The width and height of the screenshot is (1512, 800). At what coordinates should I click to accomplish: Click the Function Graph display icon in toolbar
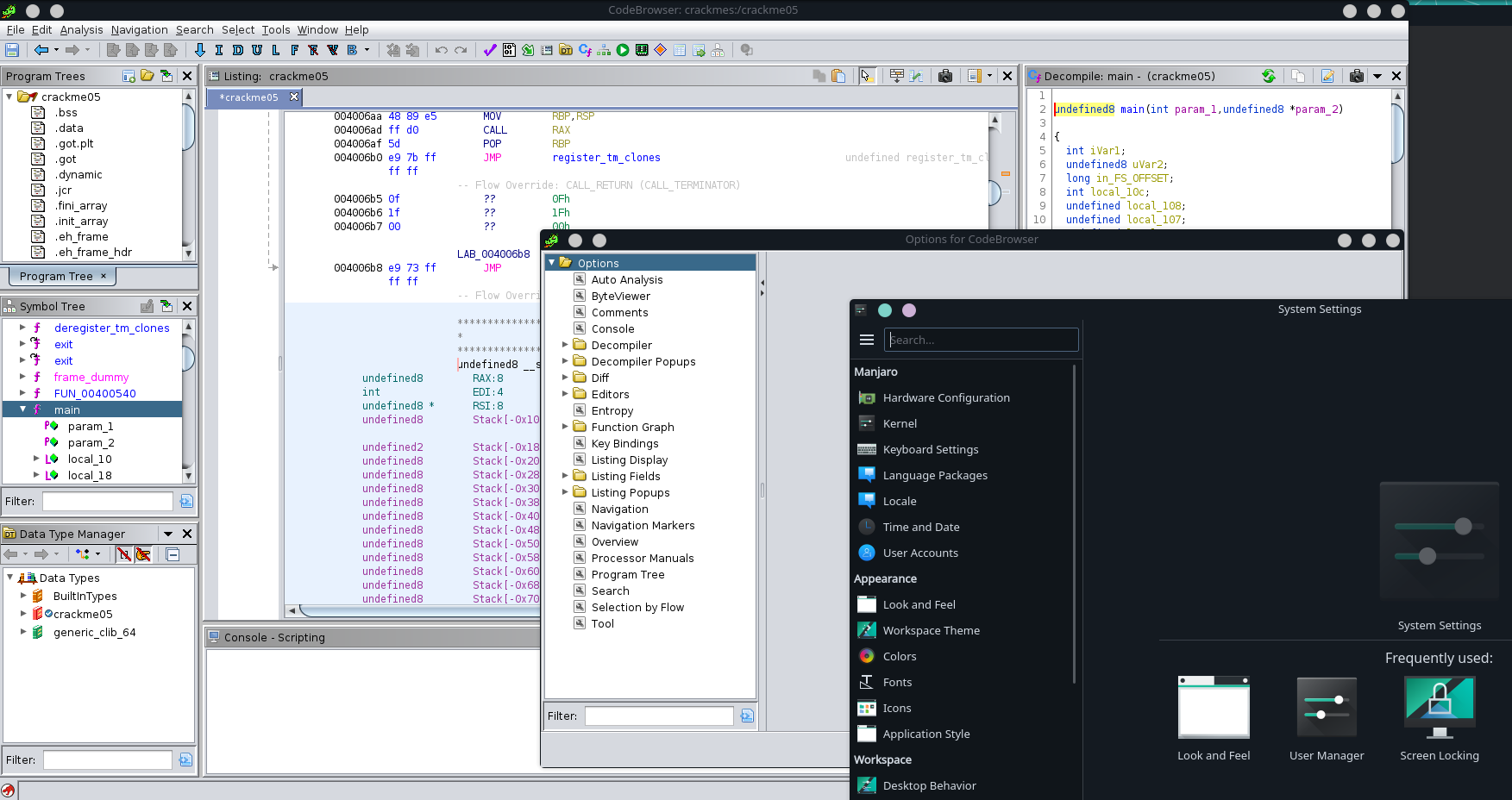pos(604,50)
